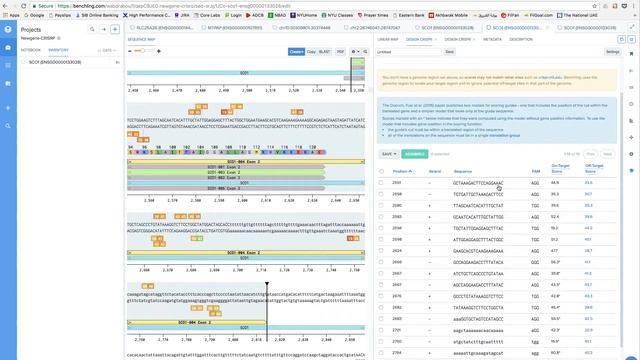640x360 pixels.
Task: Open the plus create icon in blue sidebar
Action: (x=8, y=108)
